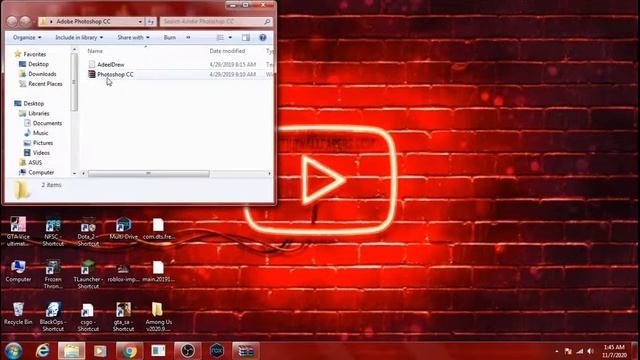The width and height of the screenshot is (640, 360).
Task: Sort by Name column header
Action: pos(95,51)
